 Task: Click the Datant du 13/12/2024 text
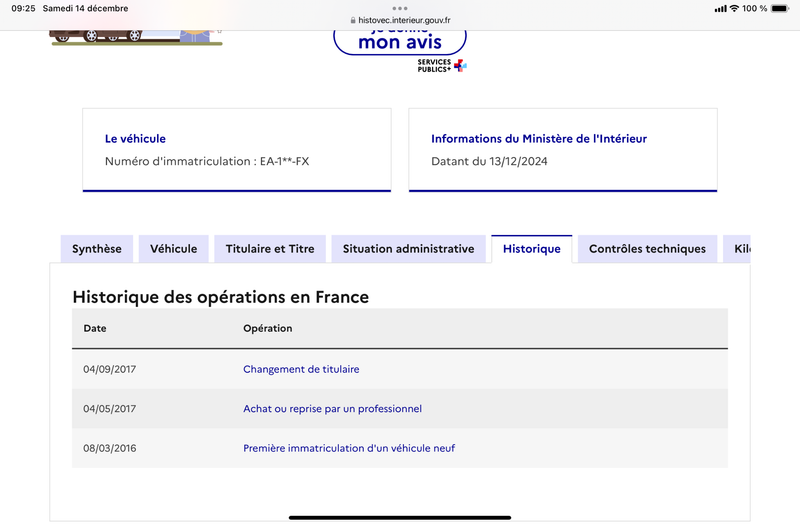(489, 161)
